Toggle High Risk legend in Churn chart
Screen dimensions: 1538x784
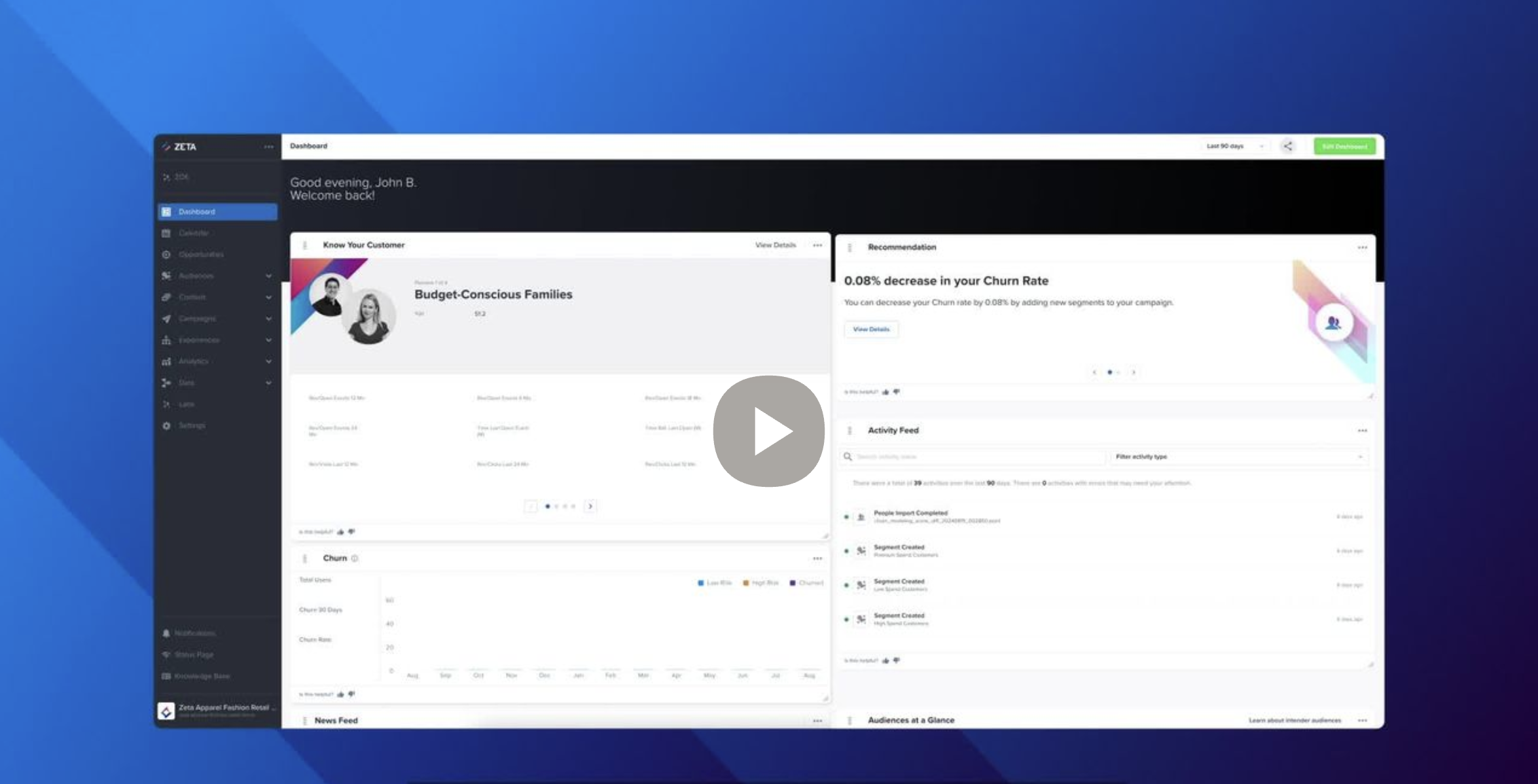tap(760, 583)
